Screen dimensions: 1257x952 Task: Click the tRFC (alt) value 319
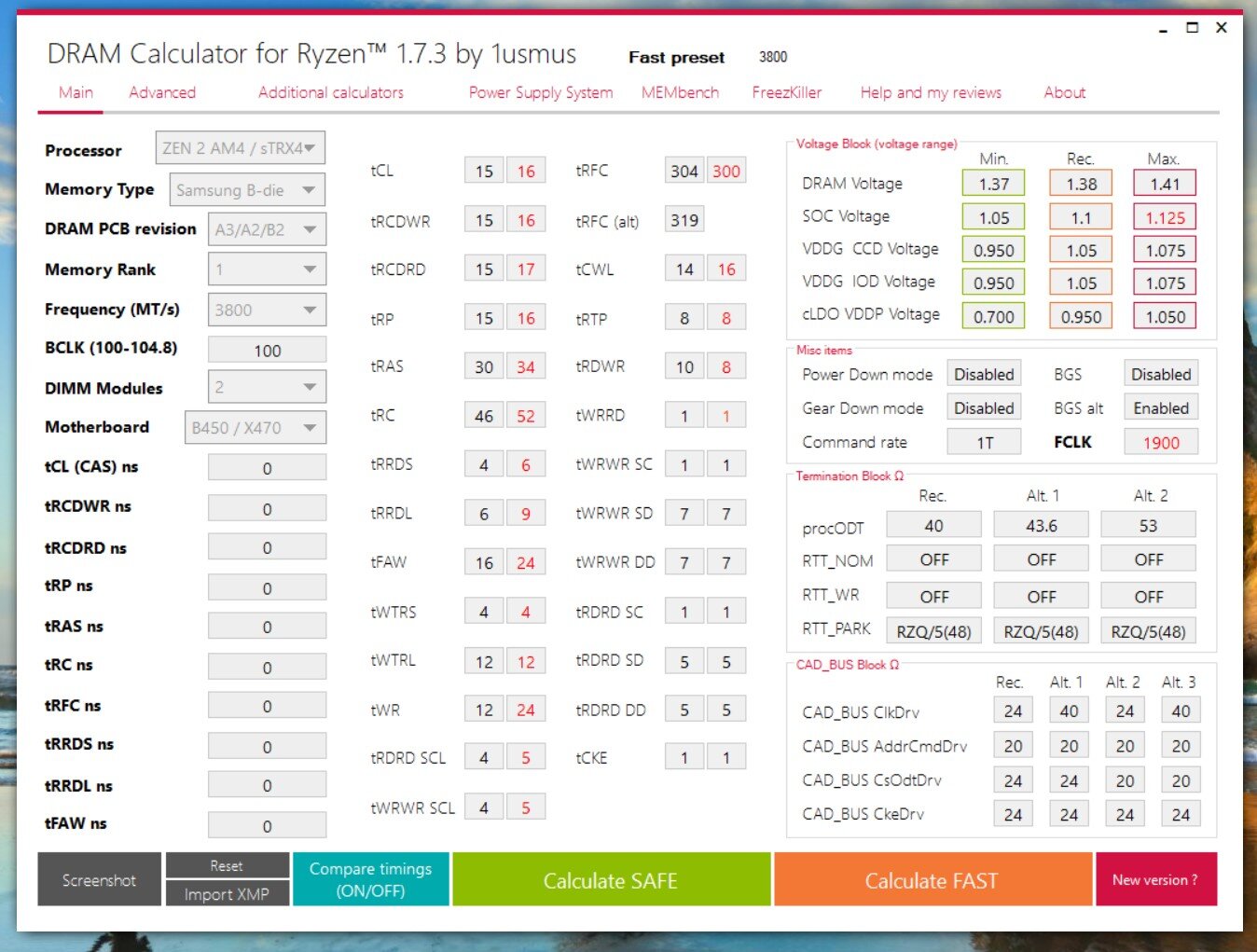684,220
